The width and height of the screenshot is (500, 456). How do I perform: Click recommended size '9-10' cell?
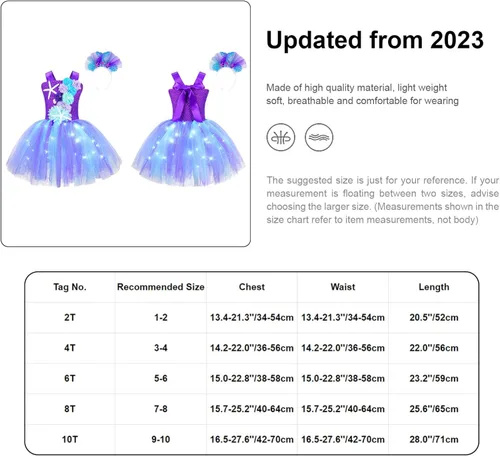click(161, 439)
